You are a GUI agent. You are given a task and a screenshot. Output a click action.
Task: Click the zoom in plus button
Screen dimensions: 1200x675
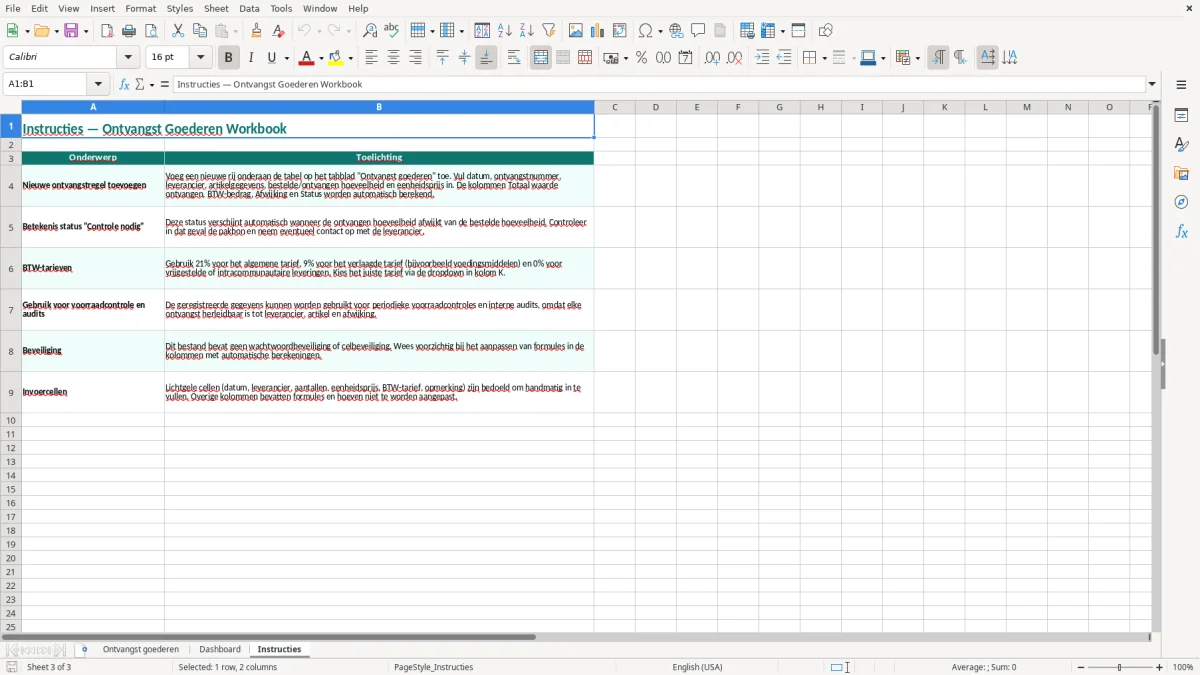coord(1160,667)
